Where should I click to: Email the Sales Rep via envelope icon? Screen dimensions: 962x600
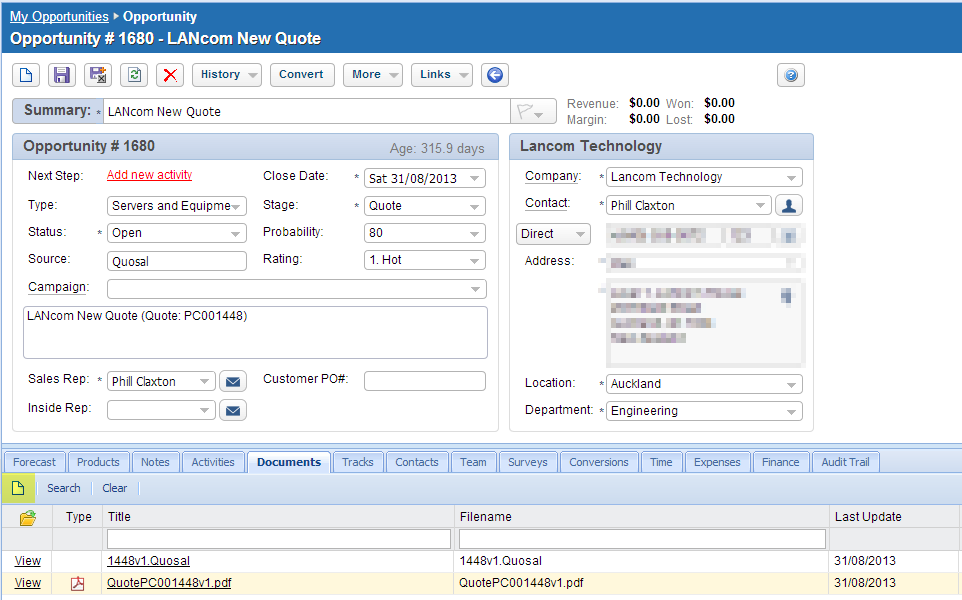[x=232, y=381]
